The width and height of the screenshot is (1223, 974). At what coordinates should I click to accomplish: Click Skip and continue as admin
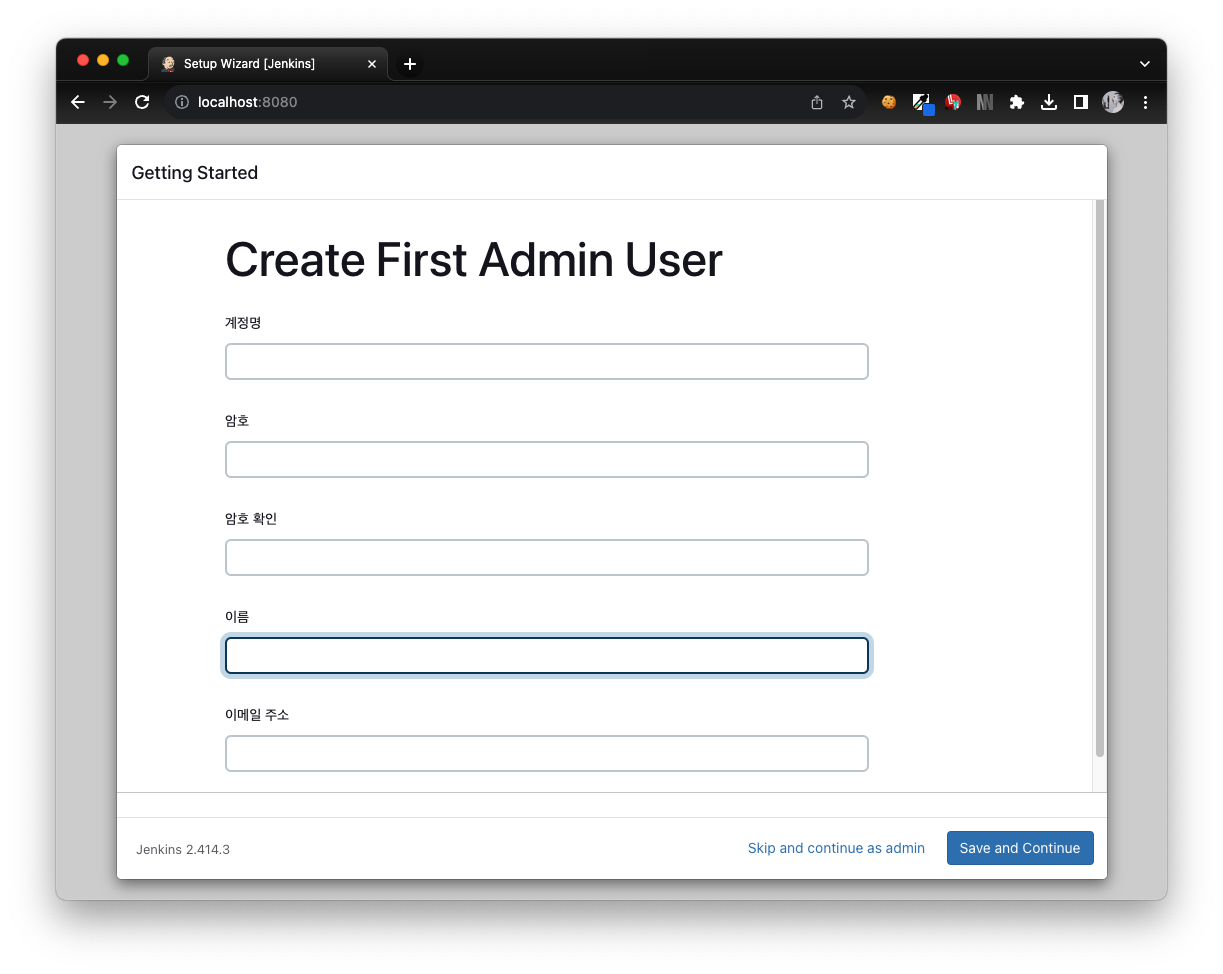pyautogui.click(x=836, y=848)
